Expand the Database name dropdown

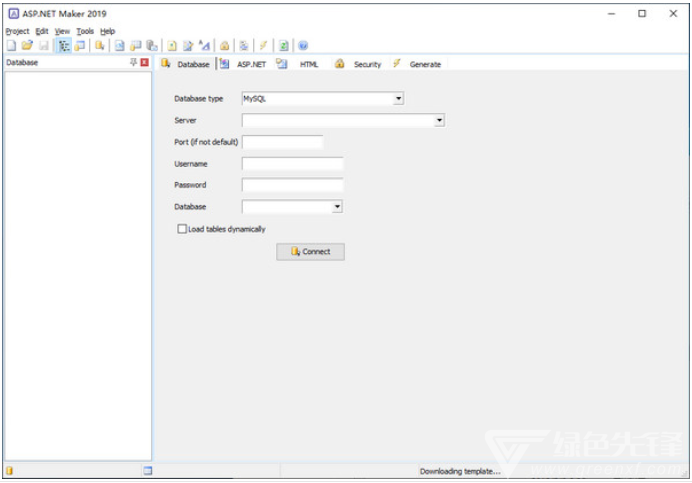tap(337, 207)
